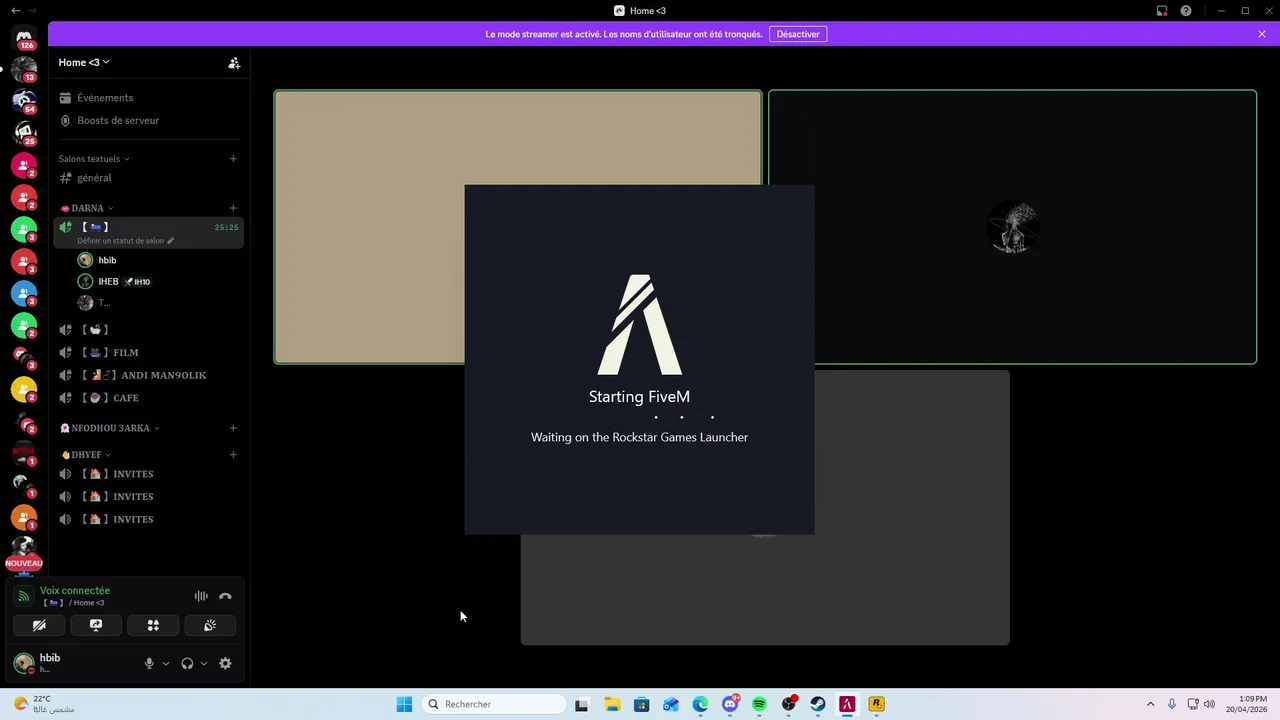Collapse the Salons textuels category
Screen dimensions: 1280x720
94,159
